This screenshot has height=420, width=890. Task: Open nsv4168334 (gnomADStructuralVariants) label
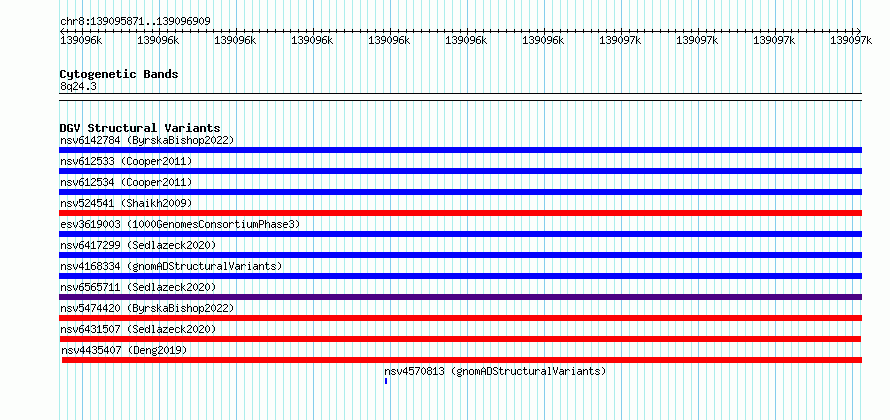pyautogui.click(x=171, y=266)
